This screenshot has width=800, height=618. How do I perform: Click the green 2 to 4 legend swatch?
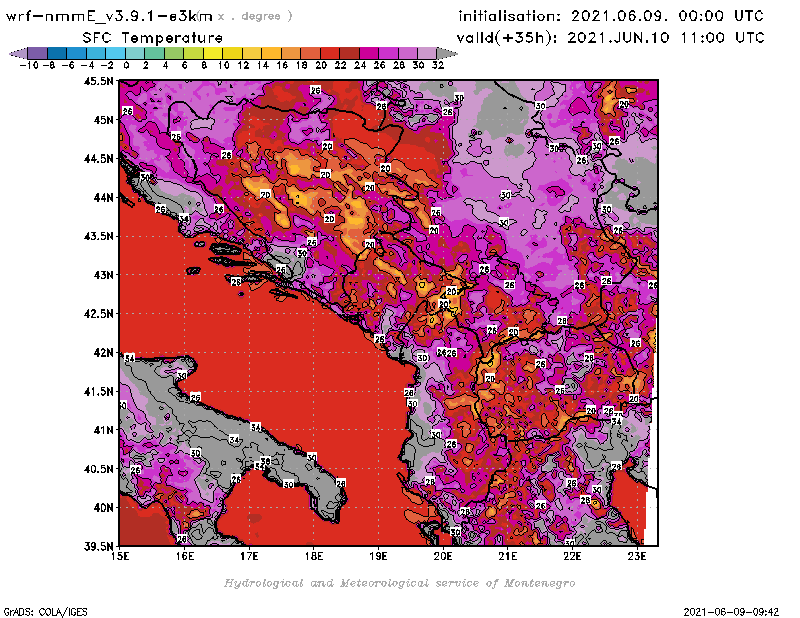[x=155, y=53]
